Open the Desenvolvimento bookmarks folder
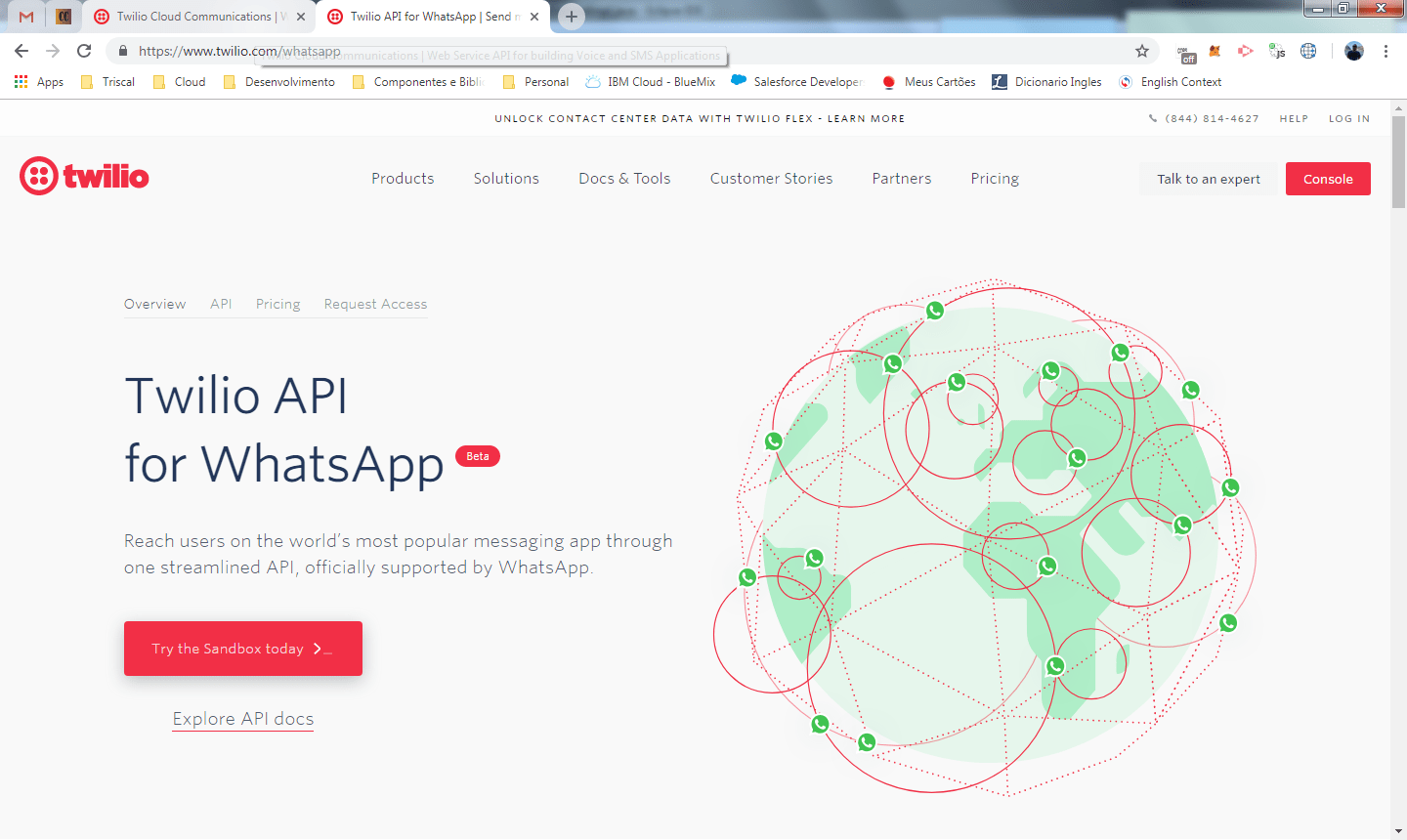This screenshot has height=840, width=1407. pyautogui.click(x=279, y=82)
